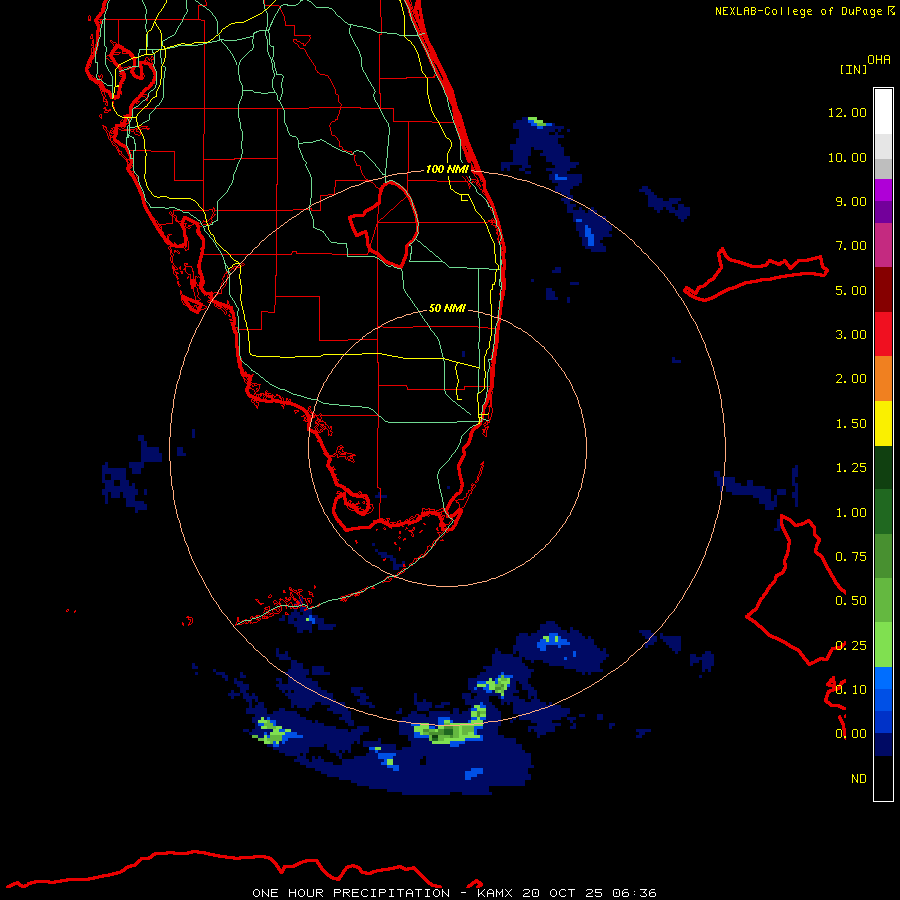Screen dimensions: 900x900
Task: Click the OHA product code label
Action: [x=879, y=60]
